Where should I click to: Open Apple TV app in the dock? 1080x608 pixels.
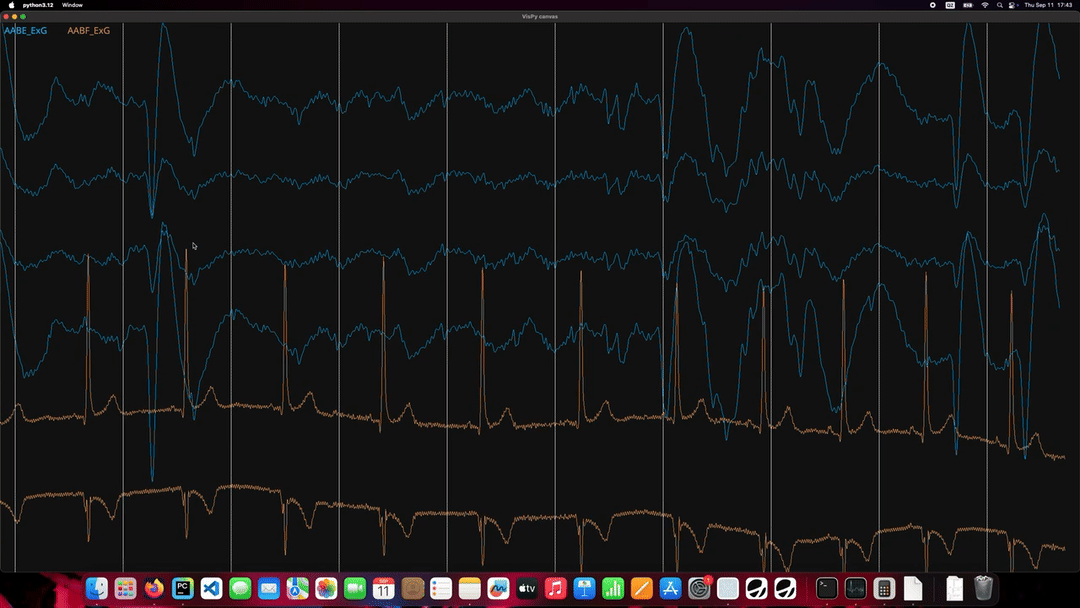coord(527,589)
